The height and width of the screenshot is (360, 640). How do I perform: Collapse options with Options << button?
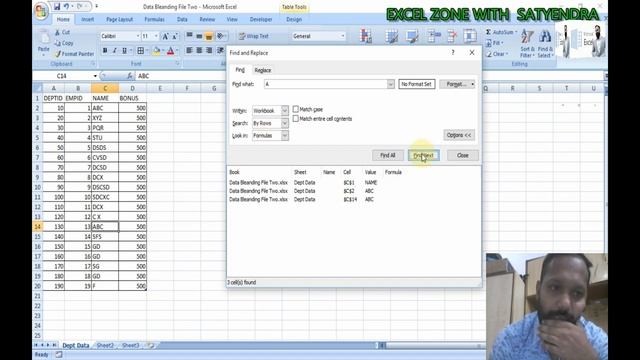[x=459, y=135]
